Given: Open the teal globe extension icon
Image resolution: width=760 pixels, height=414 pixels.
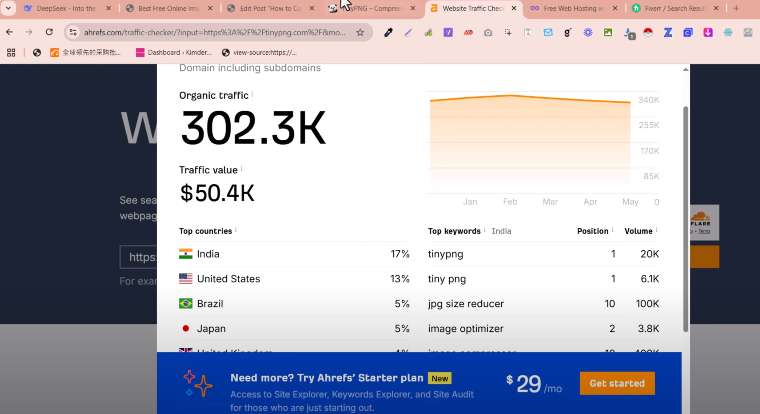Looking at the screenshot, I should (728, 32).
